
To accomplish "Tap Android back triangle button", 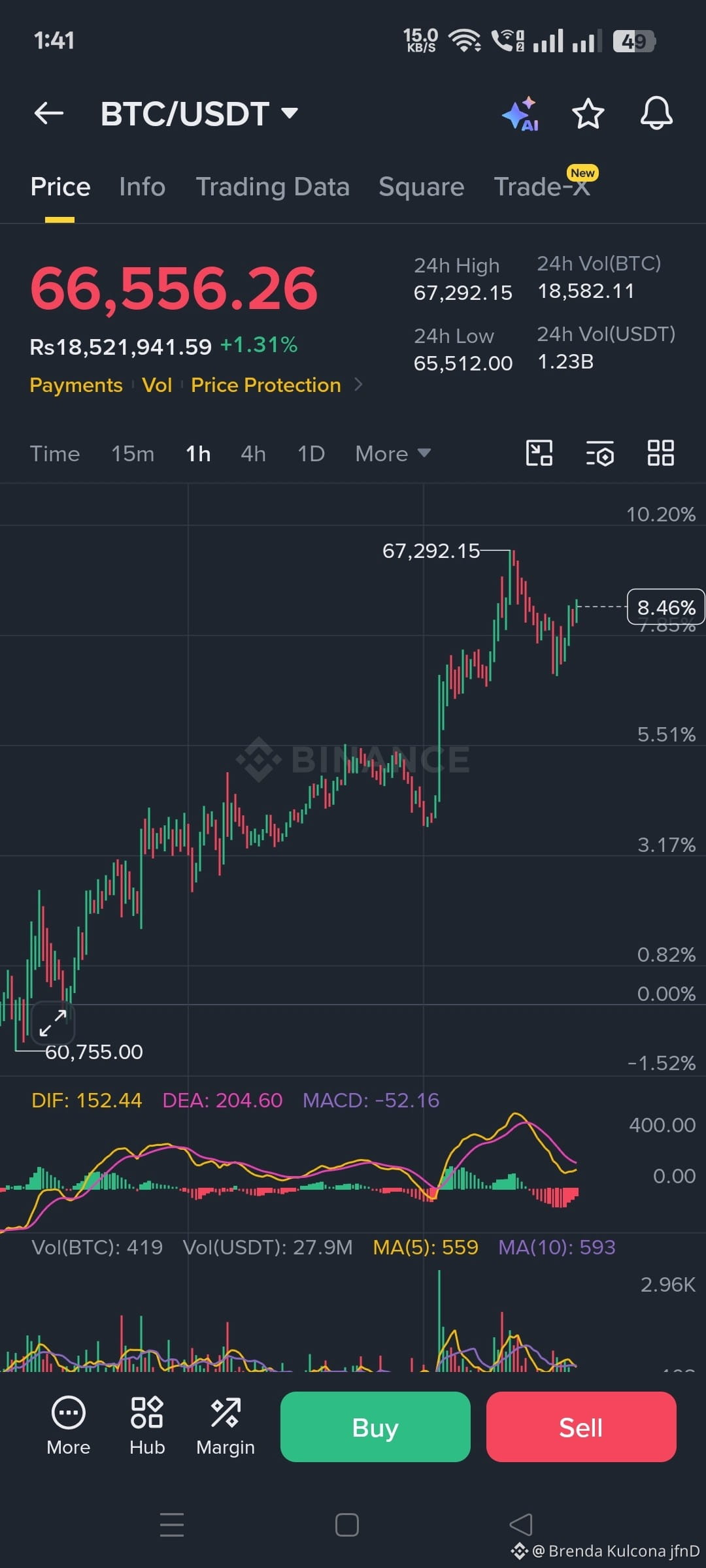I will [x=521, y=1525].
